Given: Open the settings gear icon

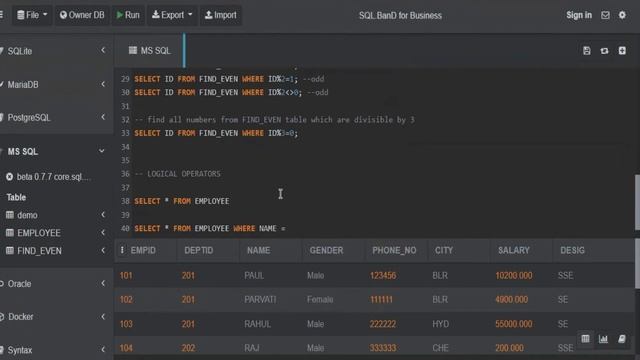Looking at the screenshot, I should coord(622,15).
